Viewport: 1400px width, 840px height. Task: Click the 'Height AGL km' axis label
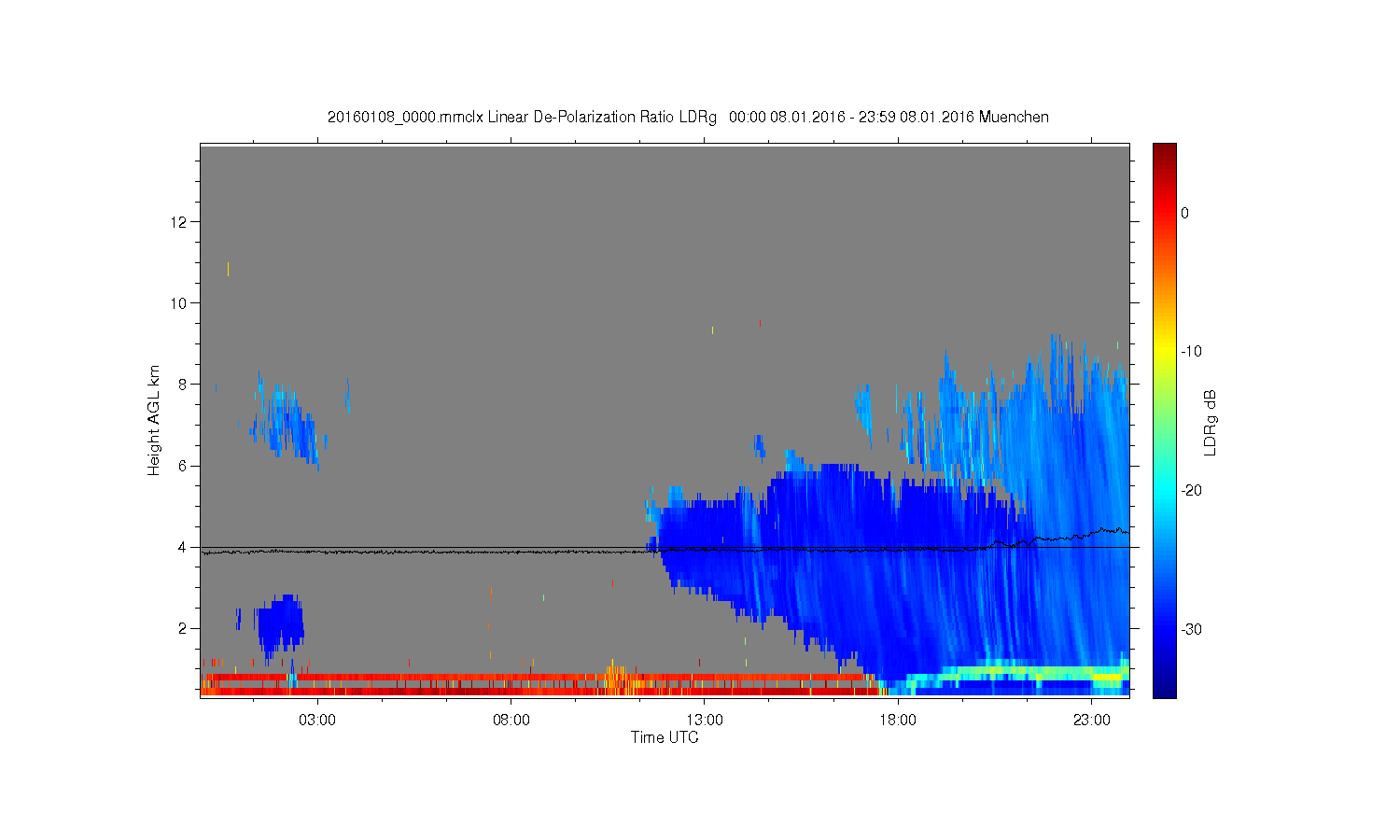[154, 420]
